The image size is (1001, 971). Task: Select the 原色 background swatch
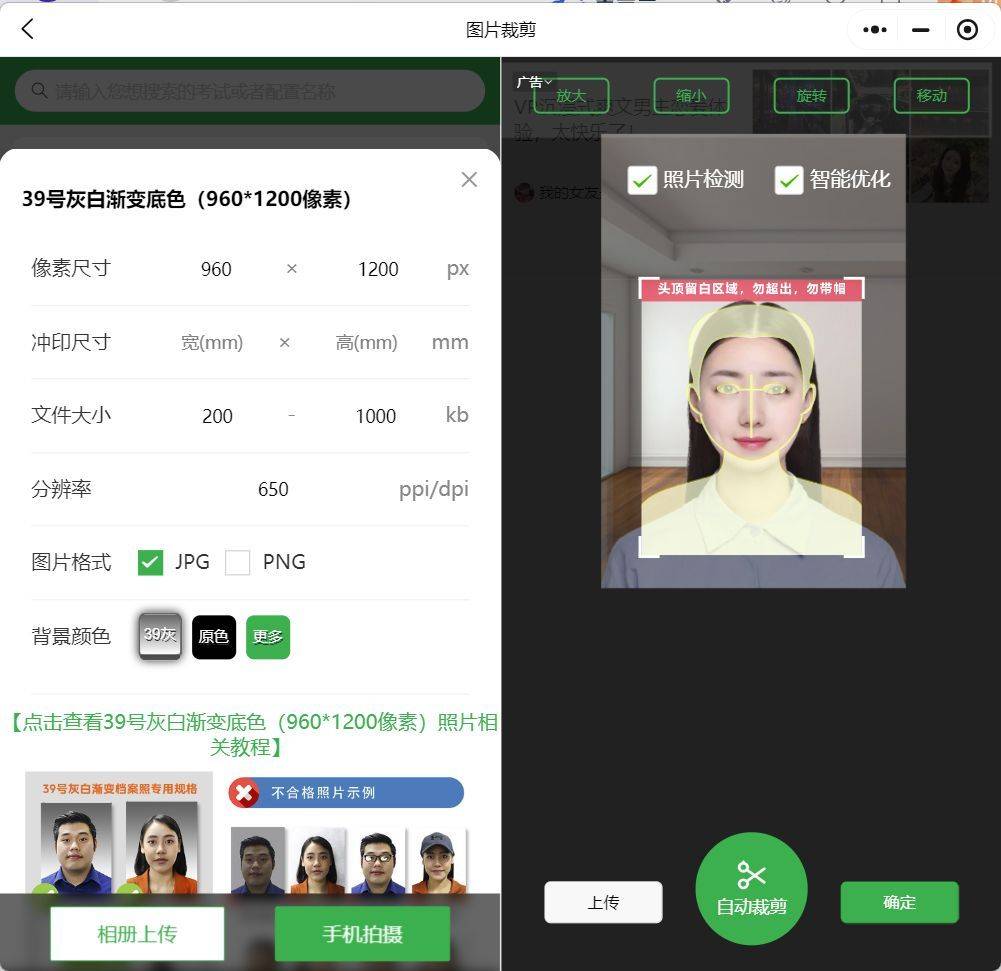(214, 637)
